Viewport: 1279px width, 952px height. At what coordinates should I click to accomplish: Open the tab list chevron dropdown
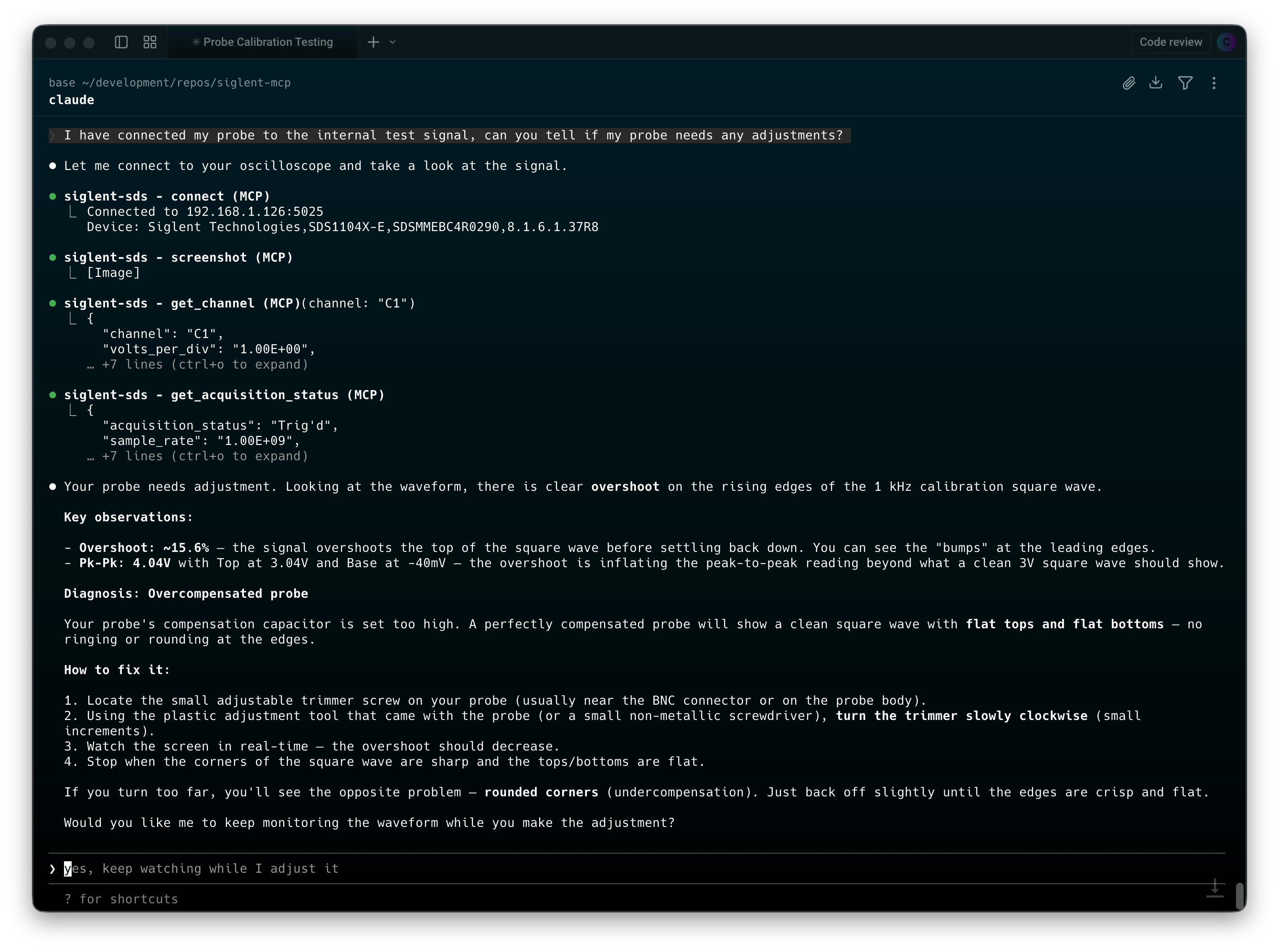pyautogui.click(x=393, y=42)
